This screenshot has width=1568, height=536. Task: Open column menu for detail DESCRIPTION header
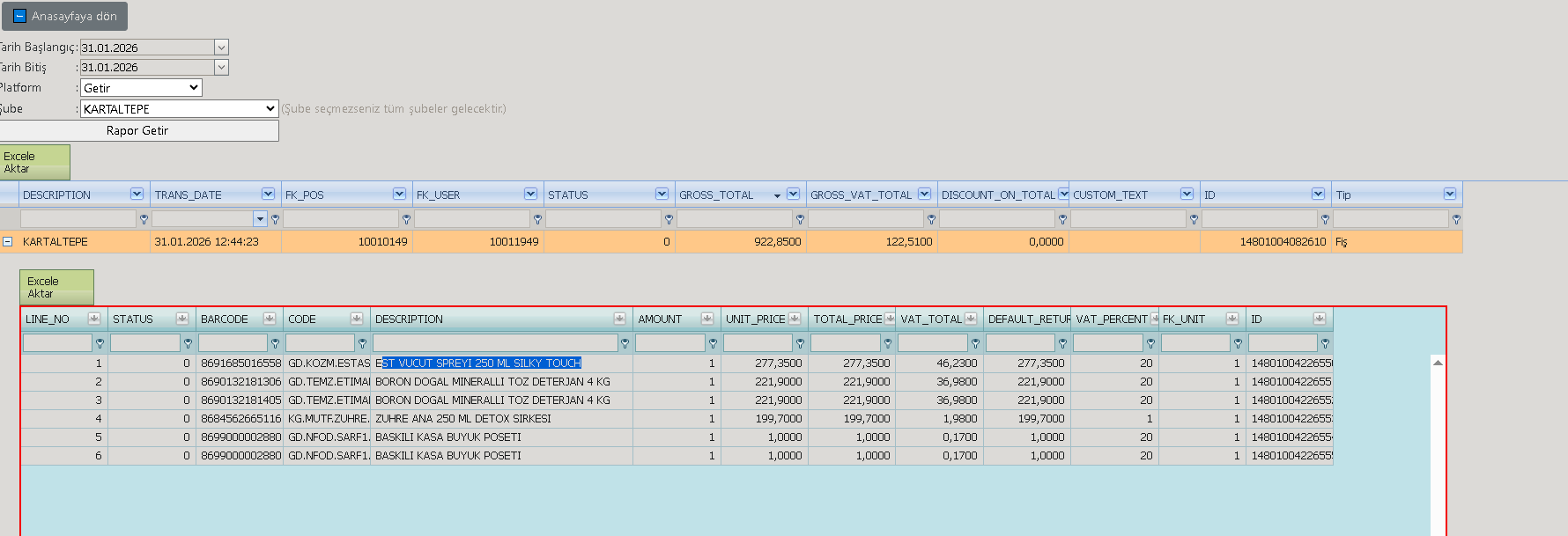(620, 319)
